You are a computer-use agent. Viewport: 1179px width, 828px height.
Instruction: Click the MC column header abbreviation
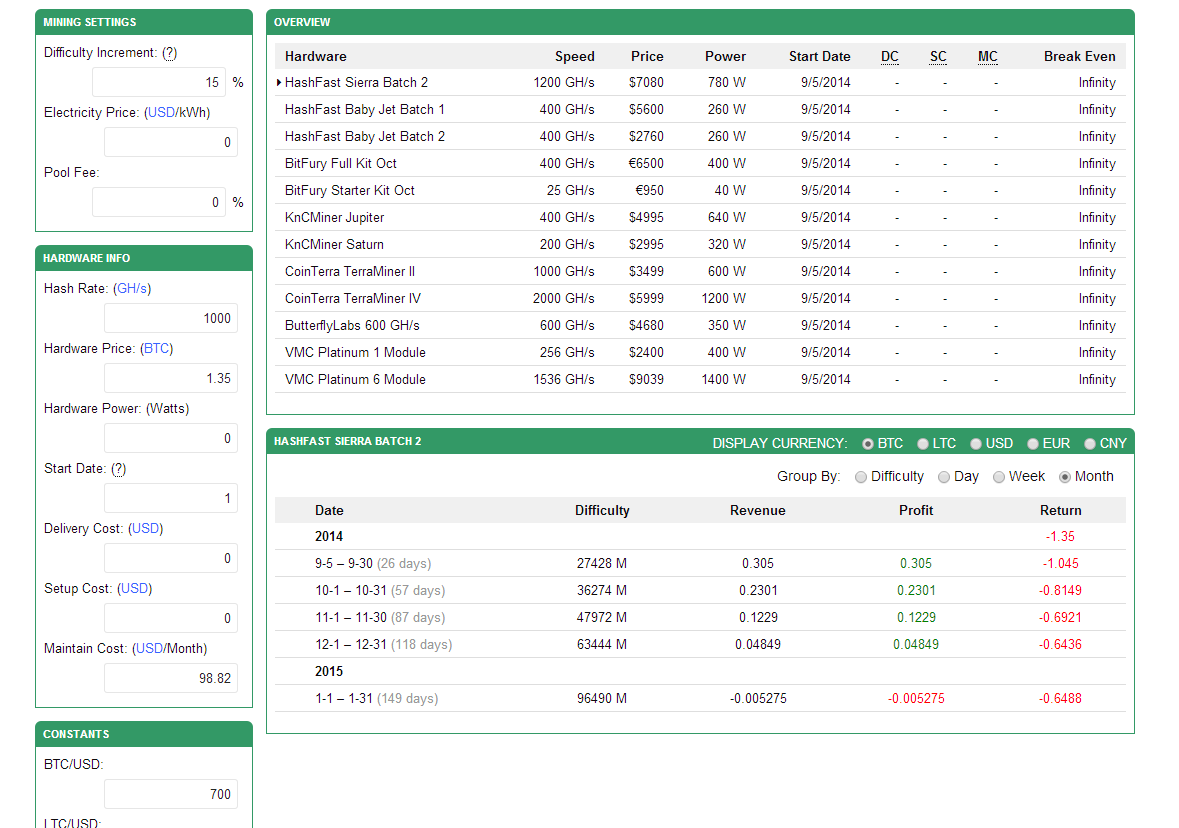[x=987, y=56]
